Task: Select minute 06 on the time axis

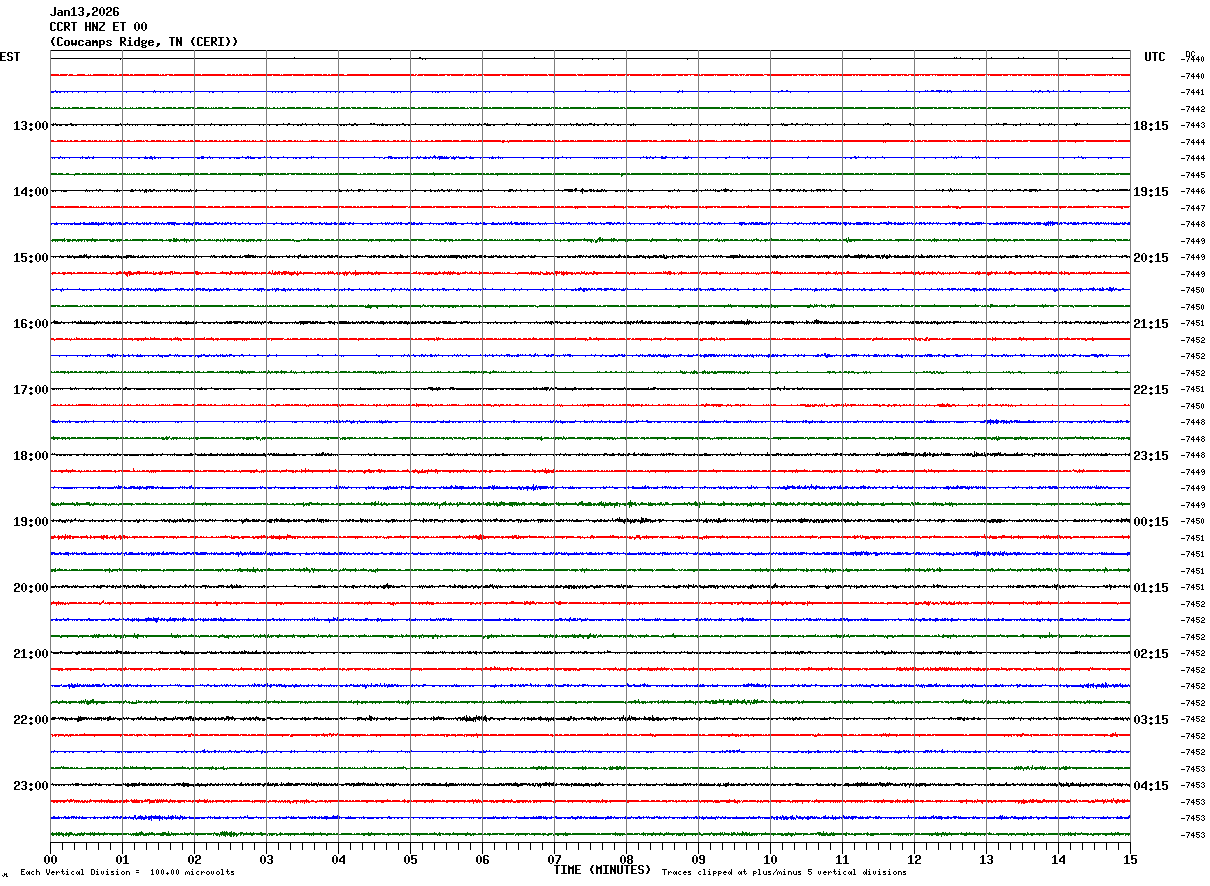Action: [482, 859]
